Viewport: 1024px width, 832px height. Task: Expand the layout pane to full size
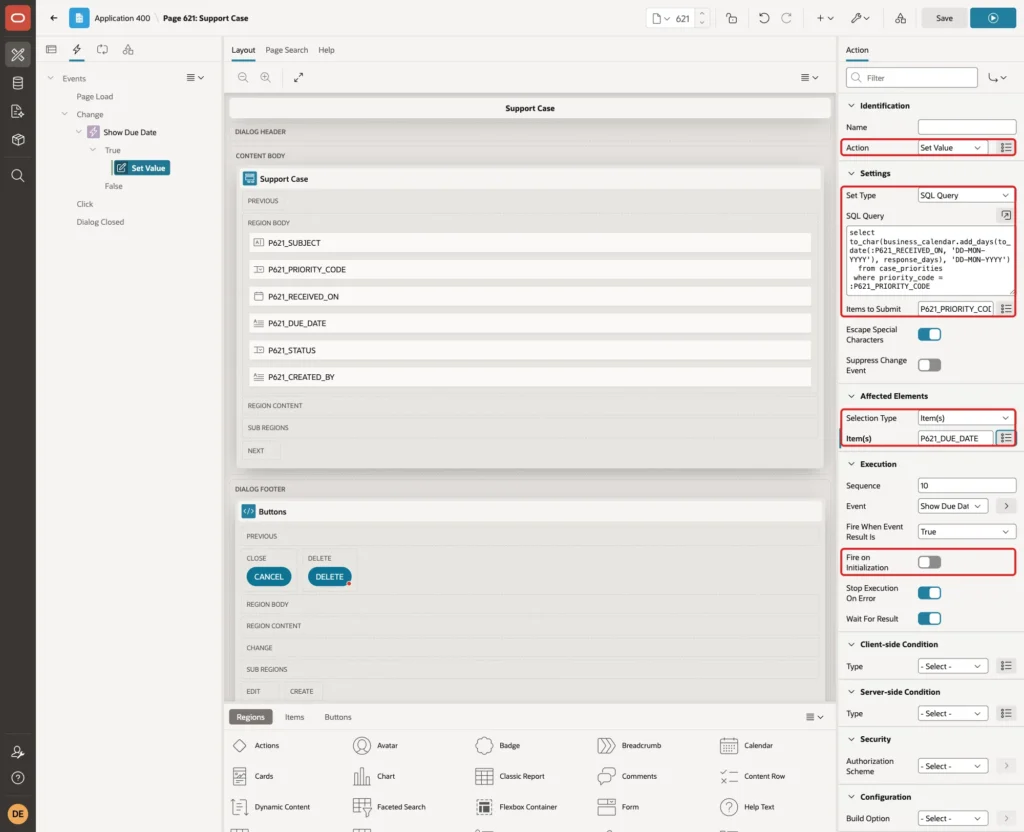298,77
